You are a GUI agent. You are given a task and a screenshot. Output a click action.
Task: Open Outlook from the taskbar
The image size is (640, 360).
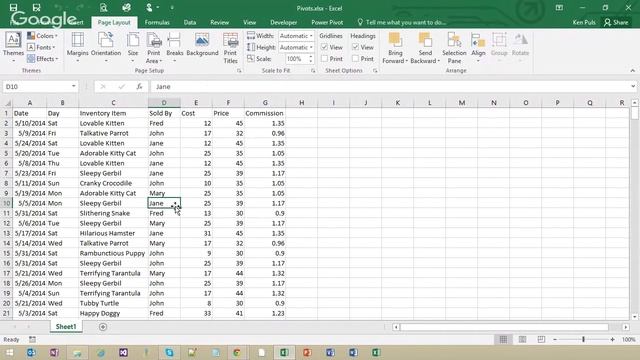[x=31, y=353]
